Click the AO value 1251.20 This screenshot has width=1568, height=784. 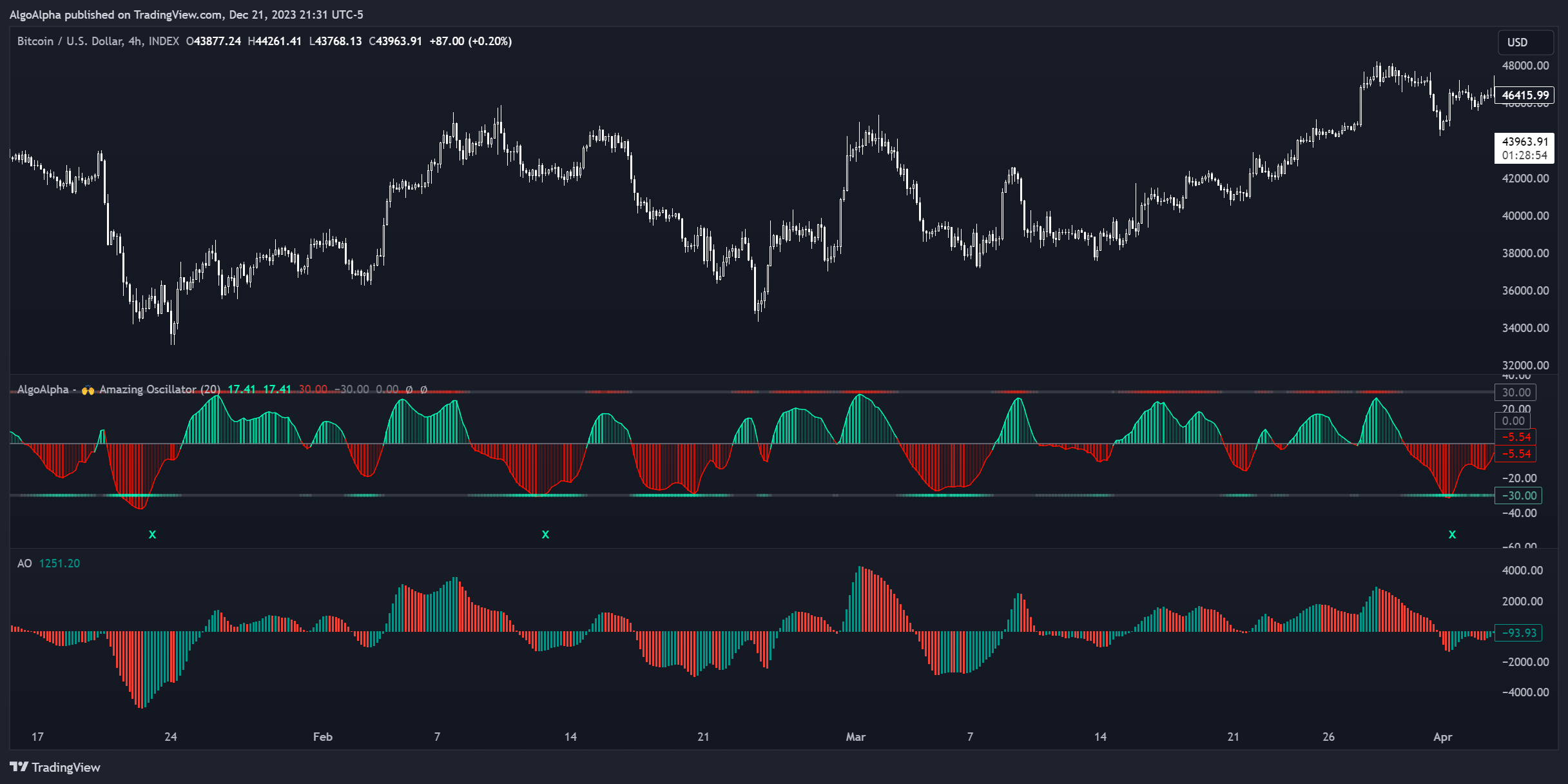coord(59,563)
